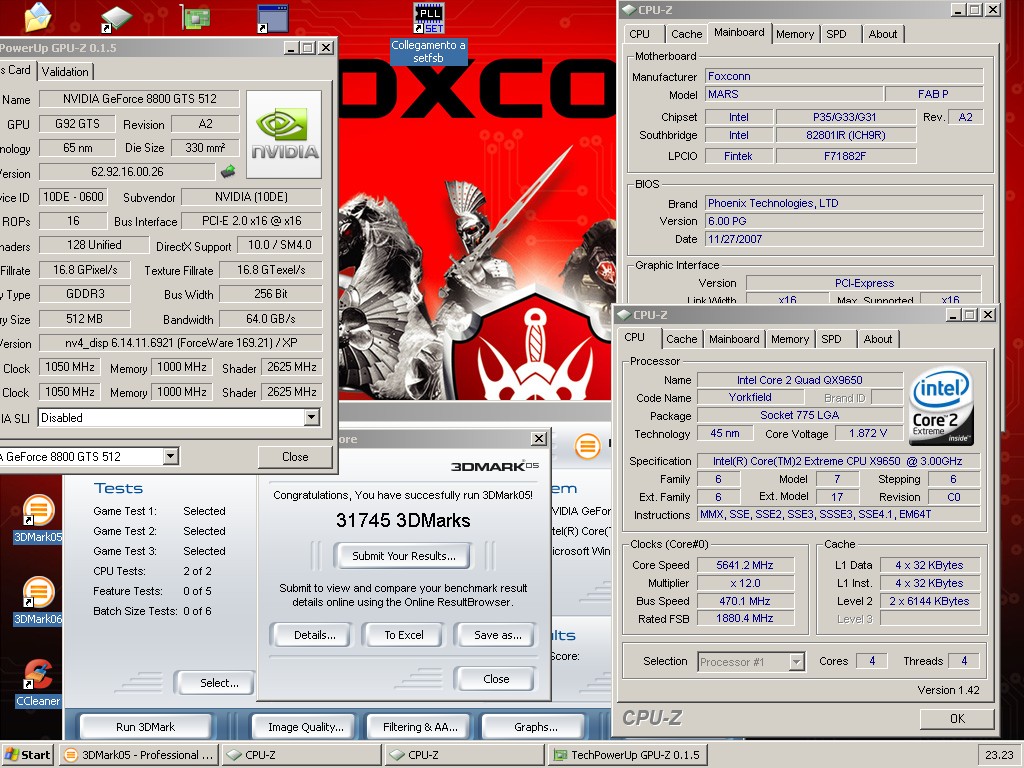Open Graphs in 3DMark05
Viewport: 1024px width, 768px height.
point(536,727)
